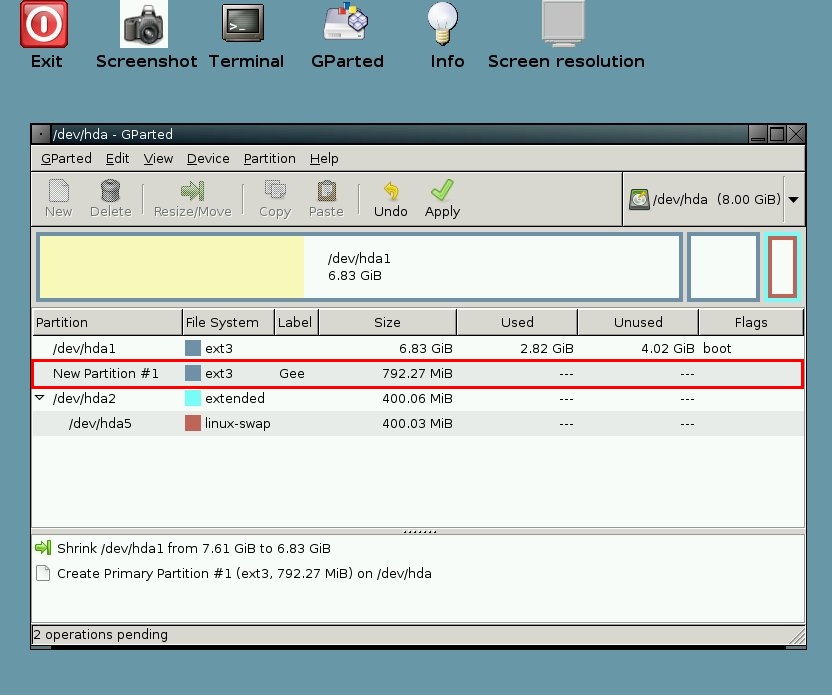Viewport: 832px width, 695px height.
Task: Click the '400.06 MiB' size cell
Action: [x=417, y=398]
